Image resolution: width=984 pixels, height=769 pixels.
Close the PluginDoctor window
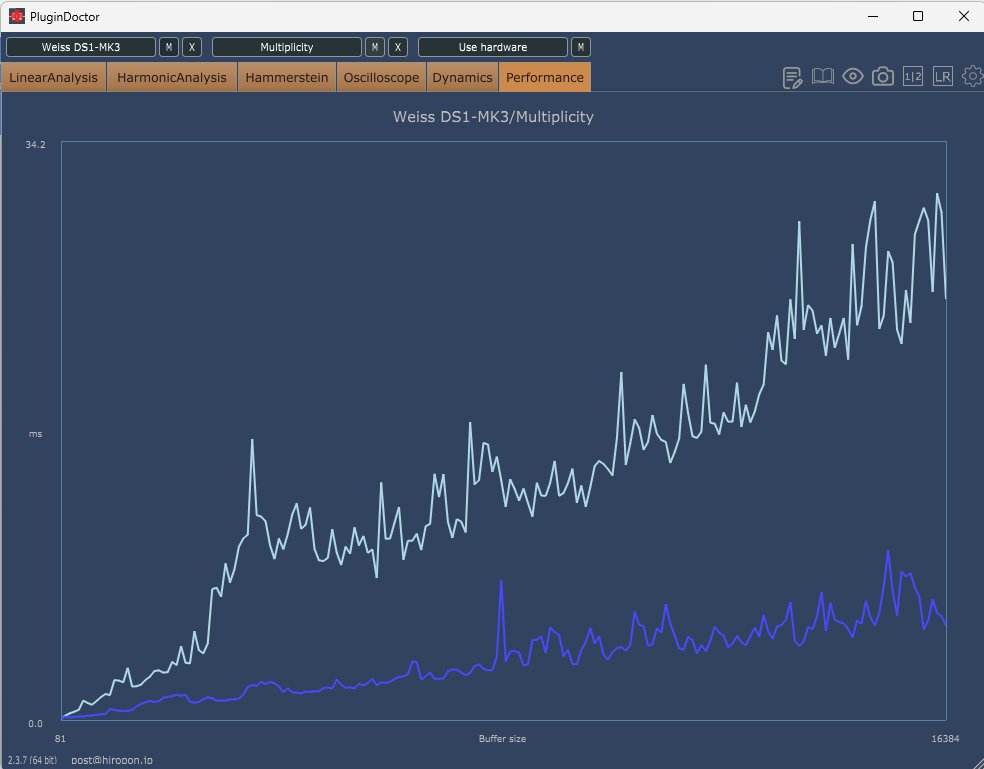964,16
